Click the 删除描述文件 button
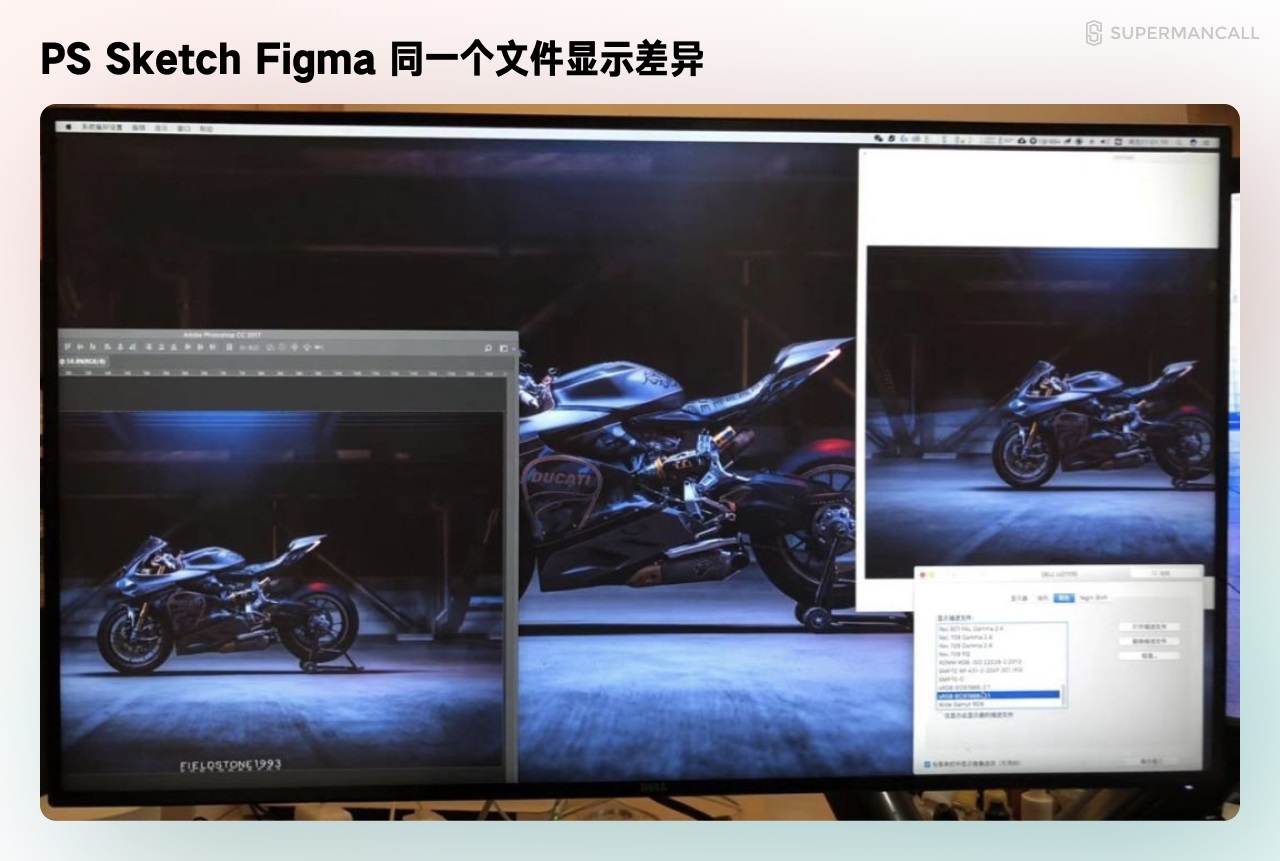This screenshot has height=861, width=1280. pos(1149,641)
